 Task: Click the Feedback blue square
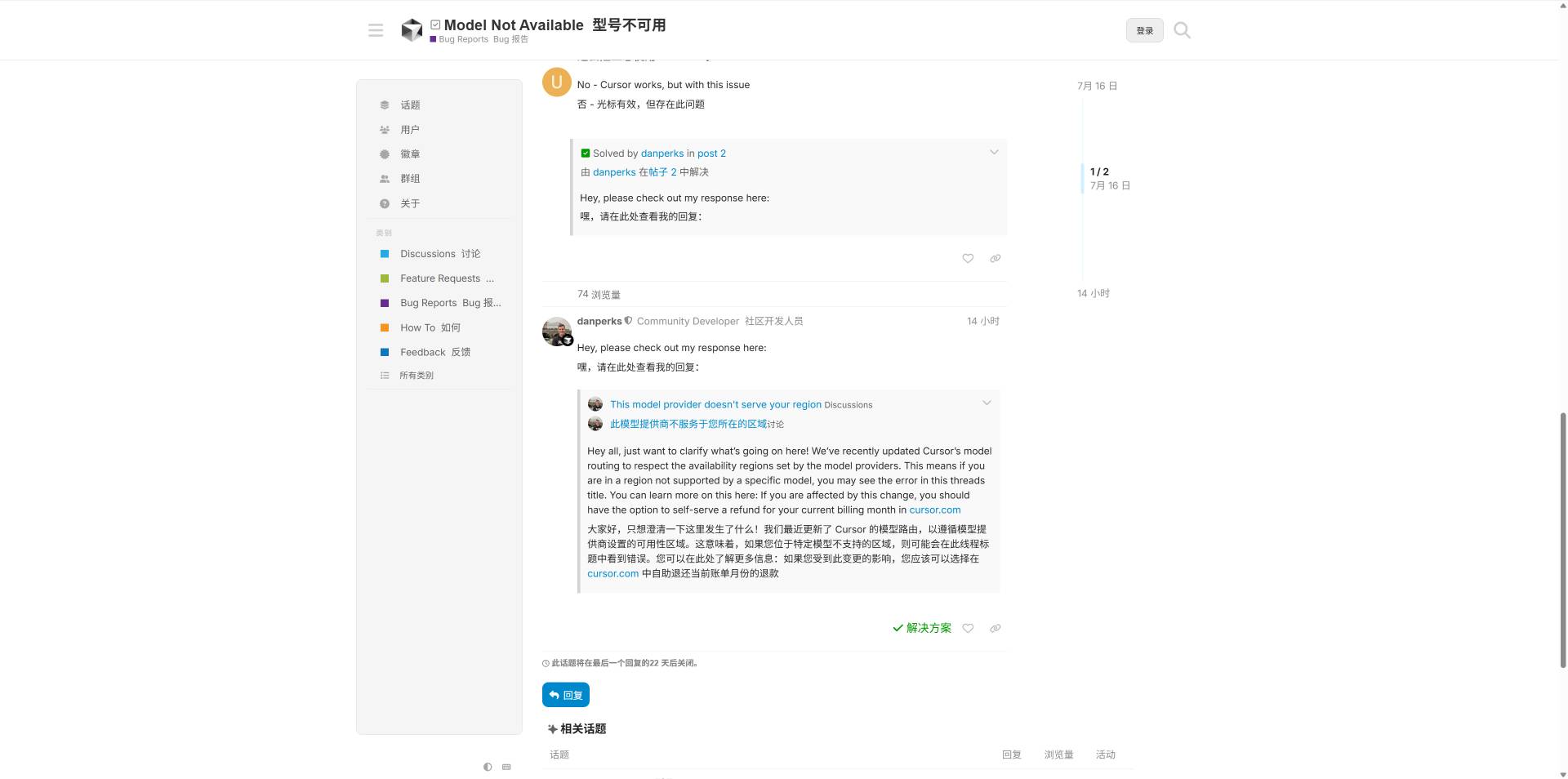[x=385, y=352]
